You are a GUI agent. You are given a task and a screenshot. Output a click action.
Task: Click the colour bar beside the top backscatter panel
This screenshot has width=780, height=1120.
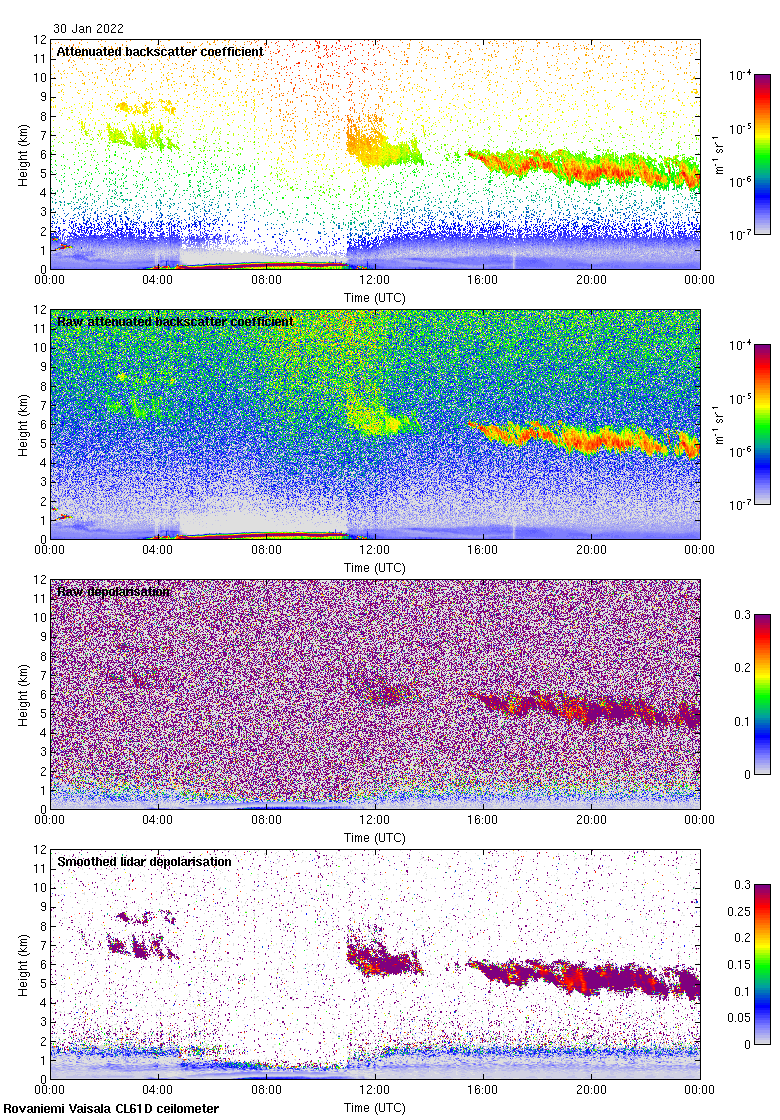tap(762, 154)
